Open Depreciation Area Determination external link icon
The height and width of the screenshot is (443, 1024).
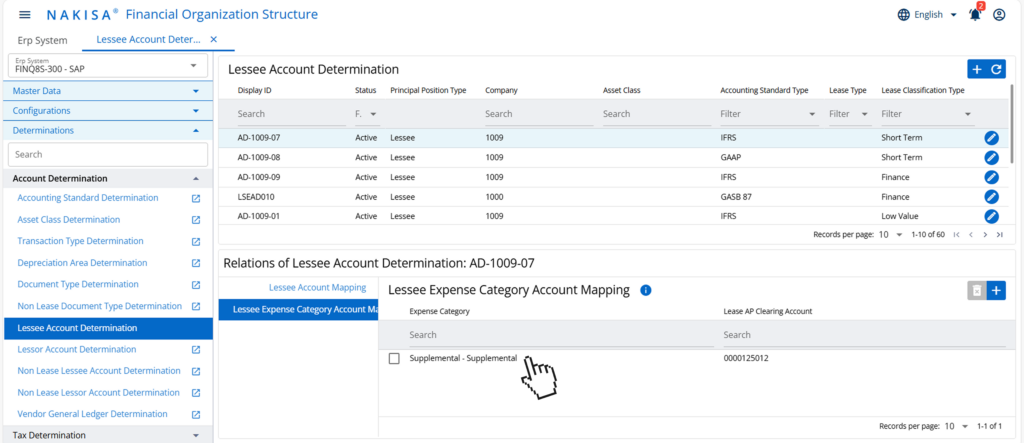click(195, 263)
